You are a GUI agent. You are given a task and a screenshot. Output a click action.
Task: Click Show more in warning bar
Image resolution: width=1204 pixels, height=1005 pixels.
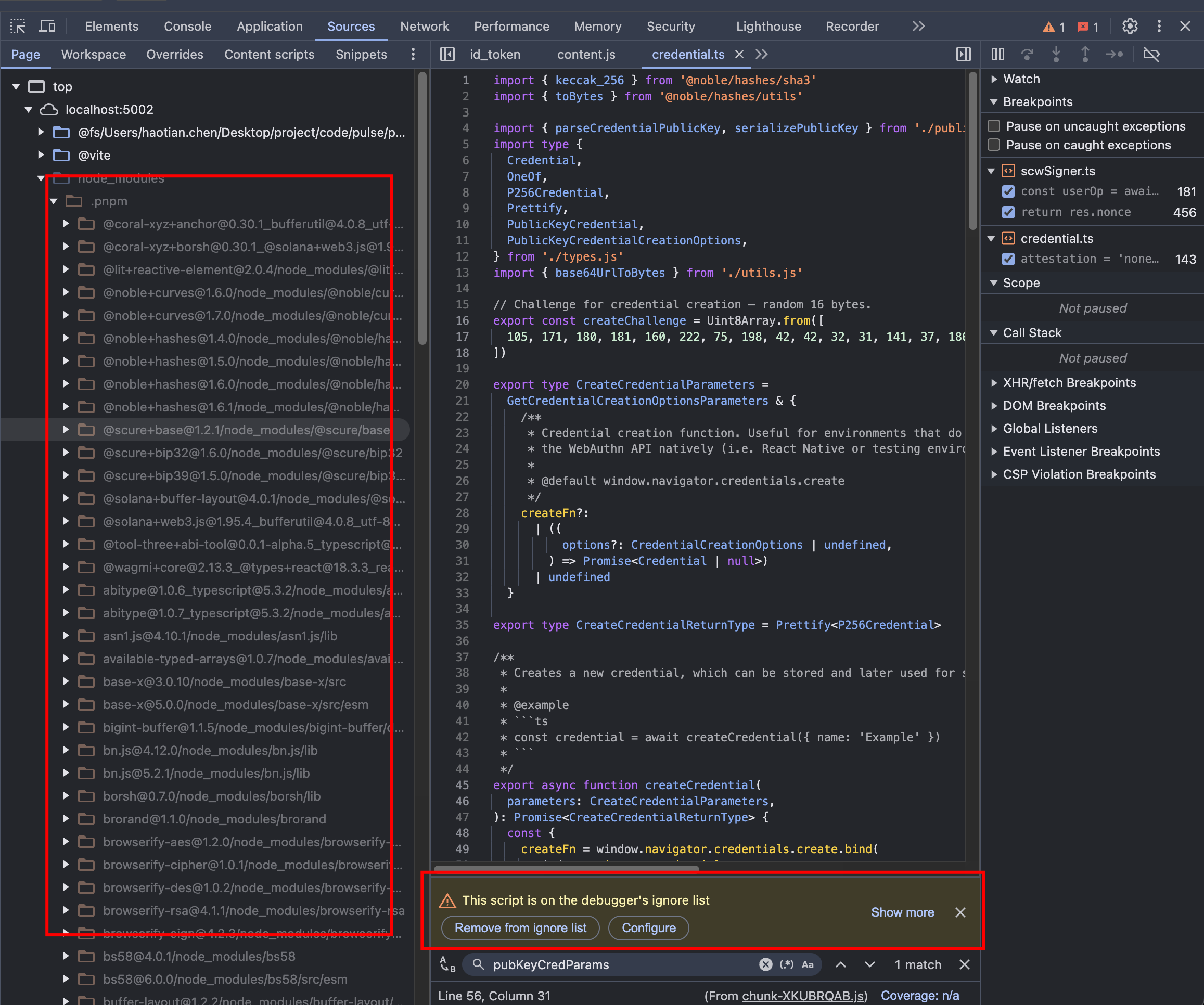902,912
